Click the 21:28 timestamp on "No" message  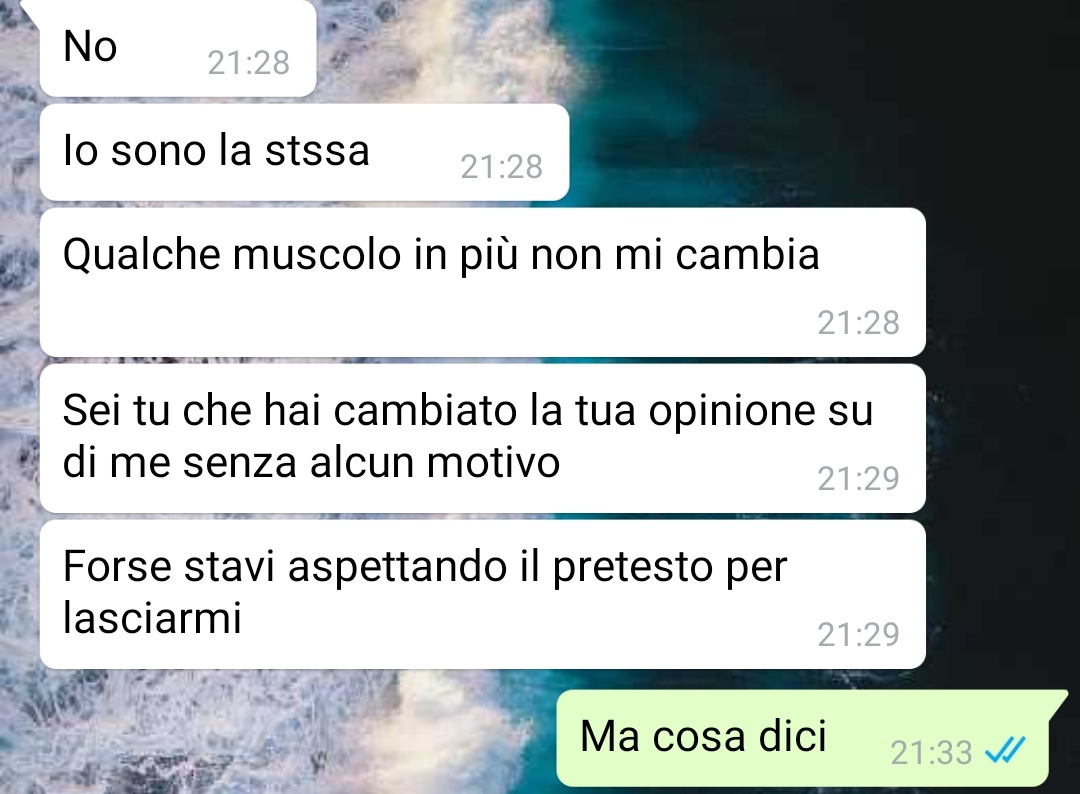[x=249, y=63]
